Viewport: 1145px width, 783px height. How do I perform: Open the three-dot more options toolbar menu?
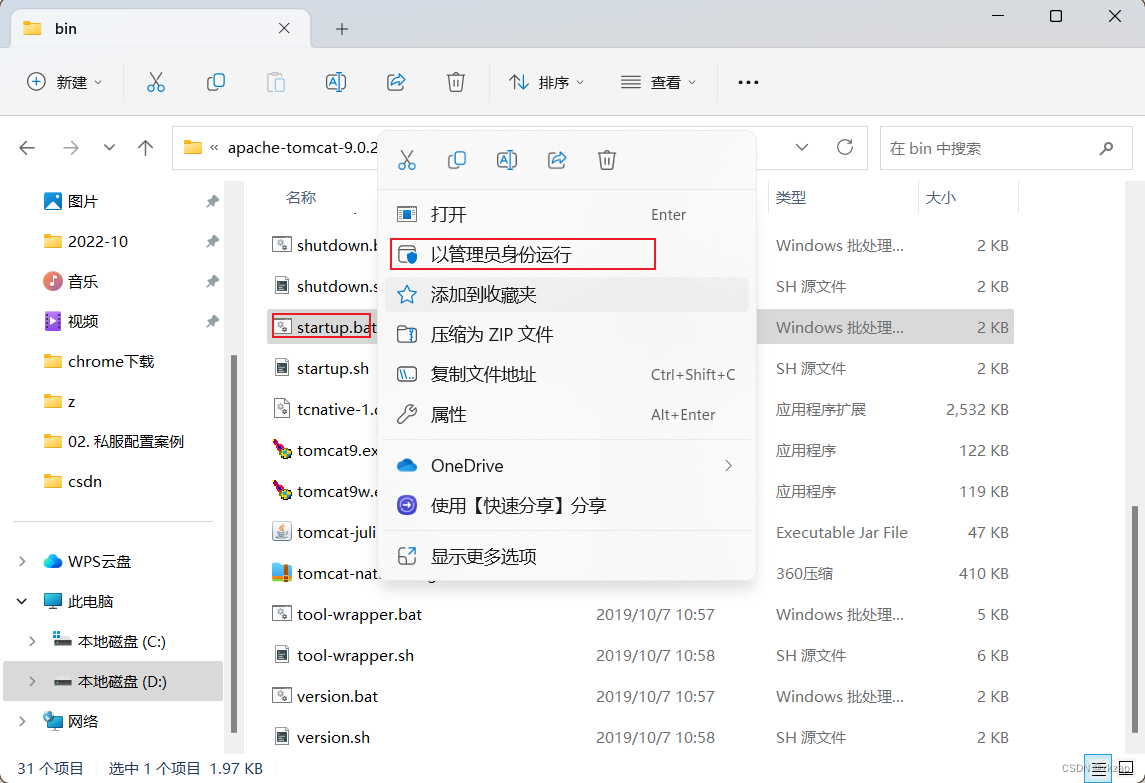(x=748, y=83)
